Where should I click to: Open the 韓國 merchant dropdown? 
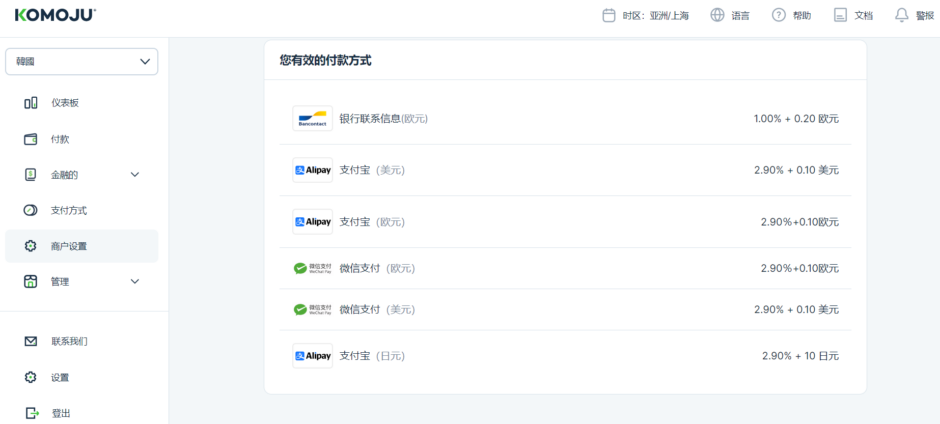pyautogui.click(x=81, y=61)
